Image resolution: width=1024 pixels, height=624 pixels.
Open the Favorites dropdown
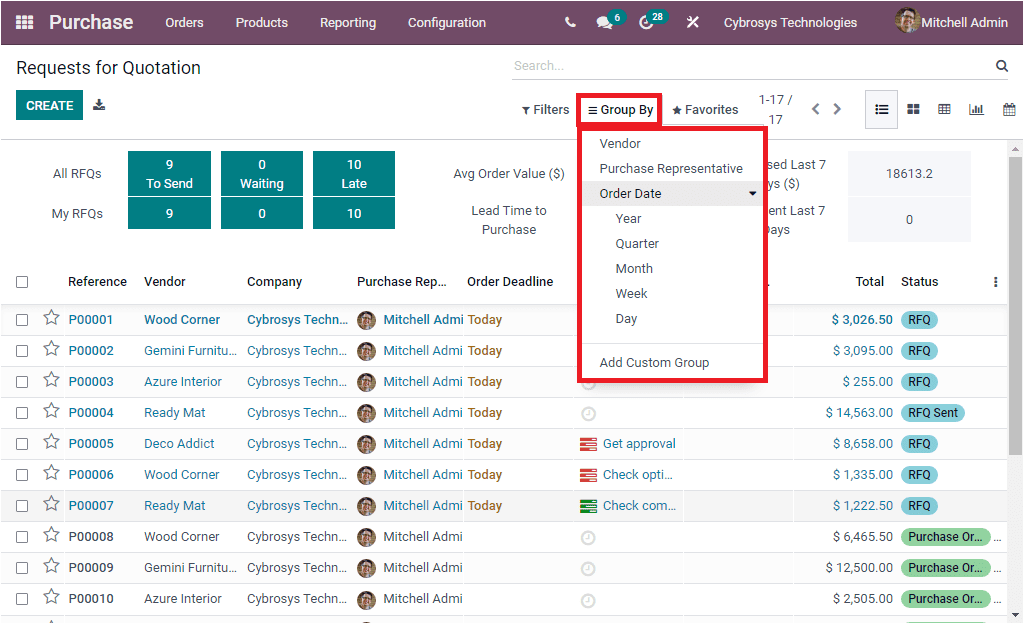coord(705,110)
